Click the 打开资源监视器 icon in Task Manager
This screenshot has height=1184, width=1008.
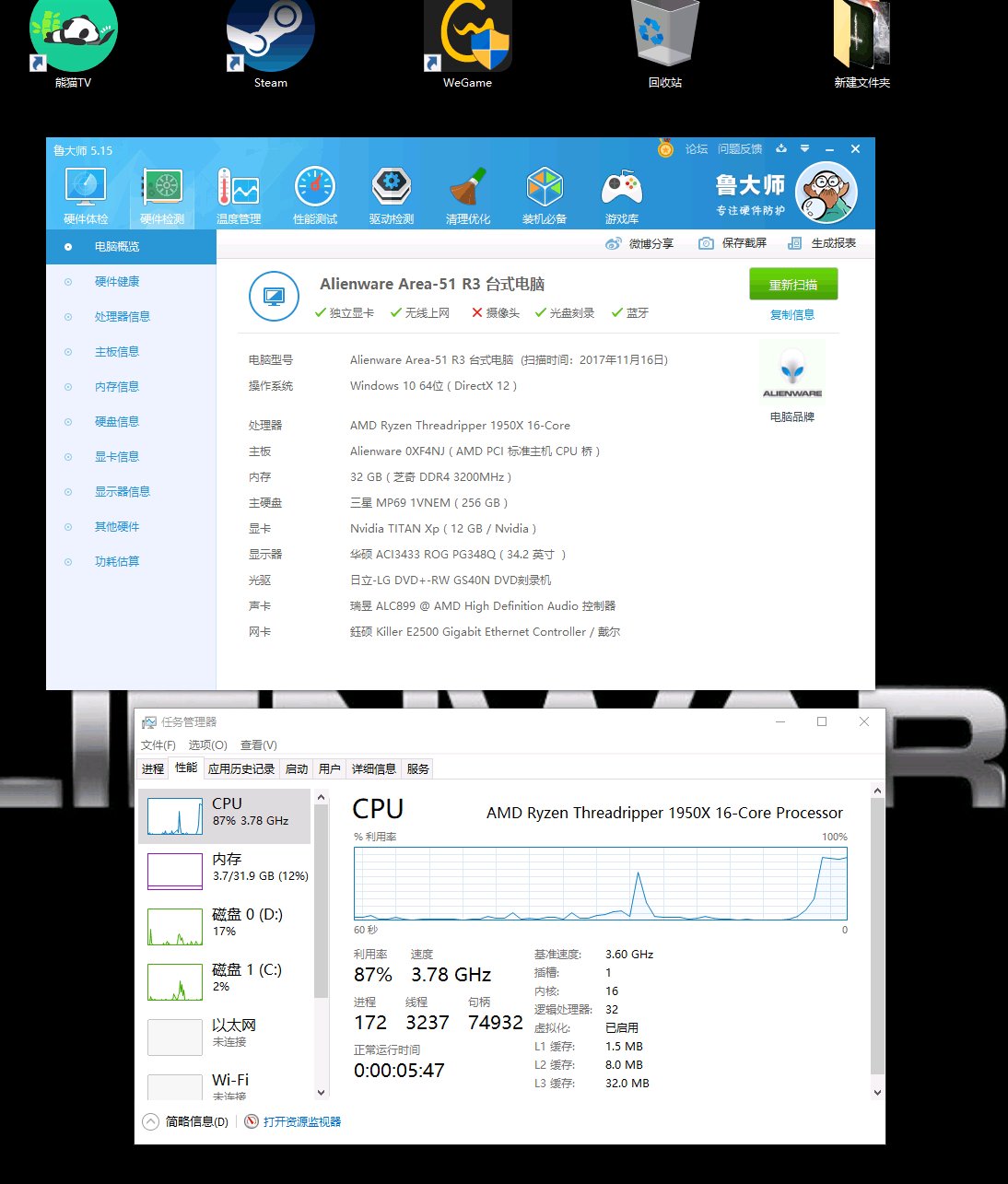(x=252, y=1121)
